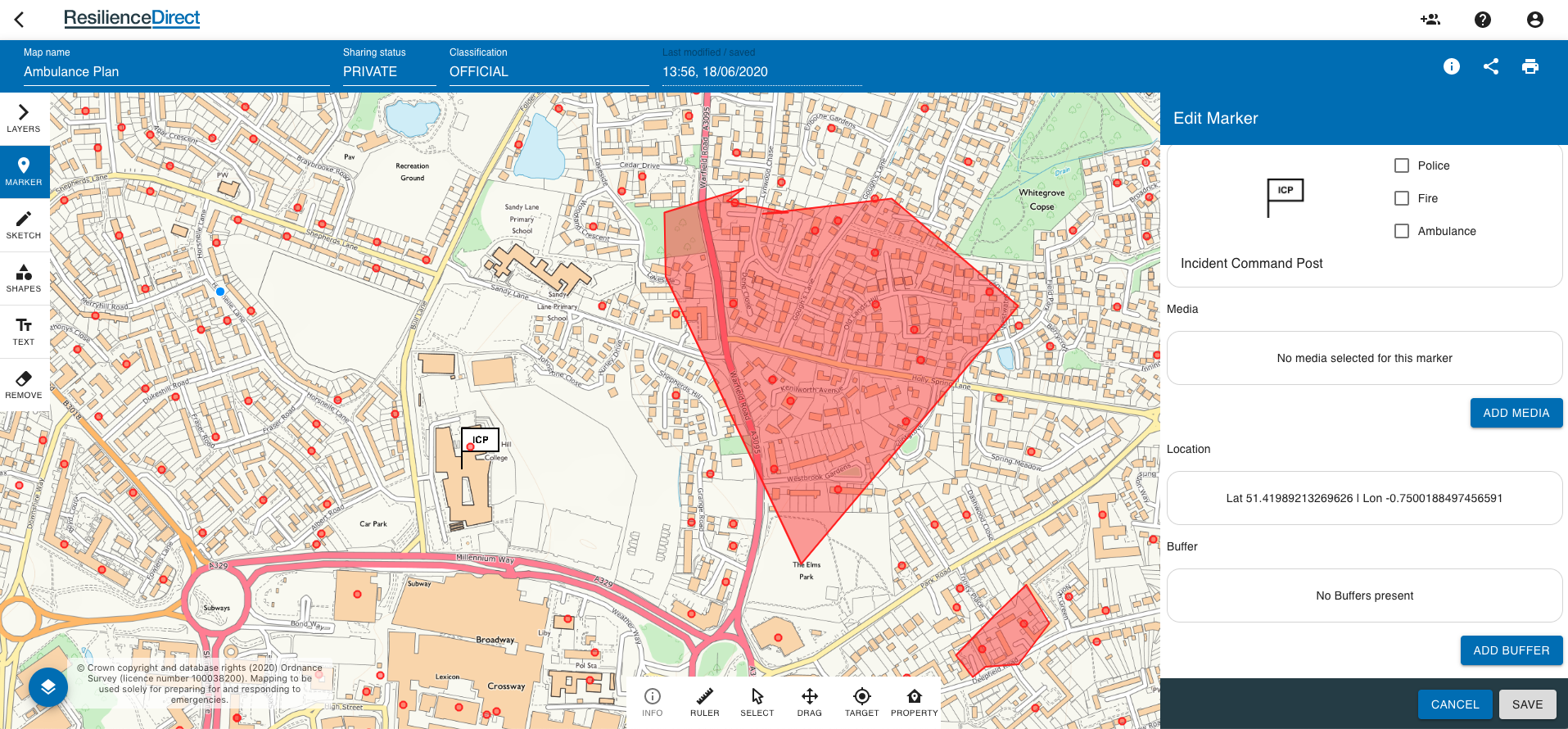Click the ADD BUFFER button
This screenshot has height=729, width=1568.
coord(1512,650)
